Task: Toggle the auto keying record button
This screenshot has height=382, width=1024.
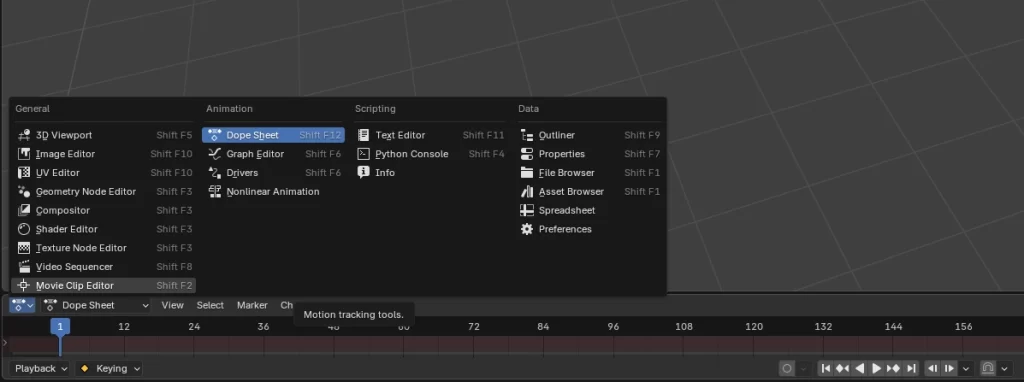Action: [x=788, y=368]
